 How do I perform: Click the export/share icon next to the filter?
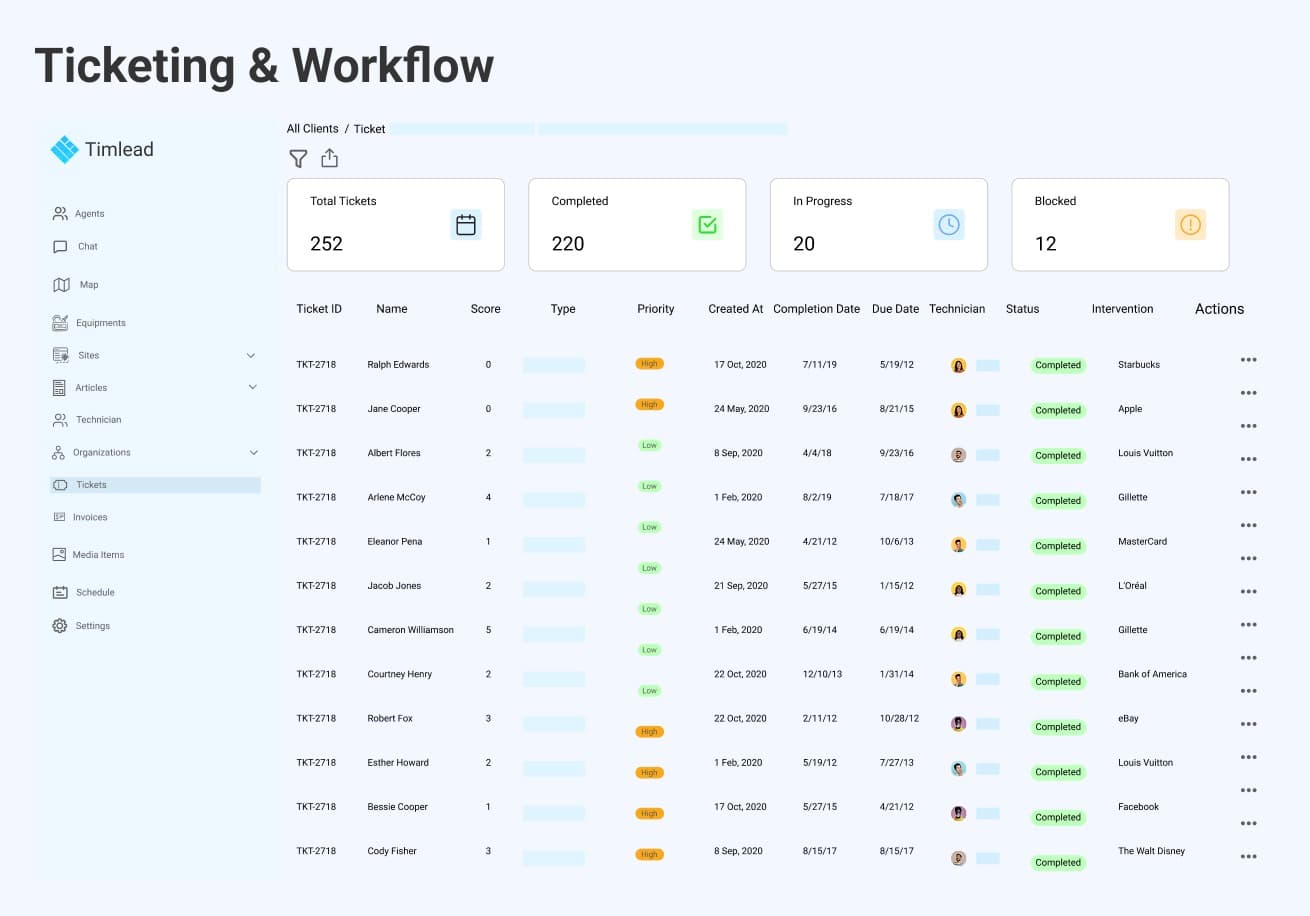click(x=330, y=158)
